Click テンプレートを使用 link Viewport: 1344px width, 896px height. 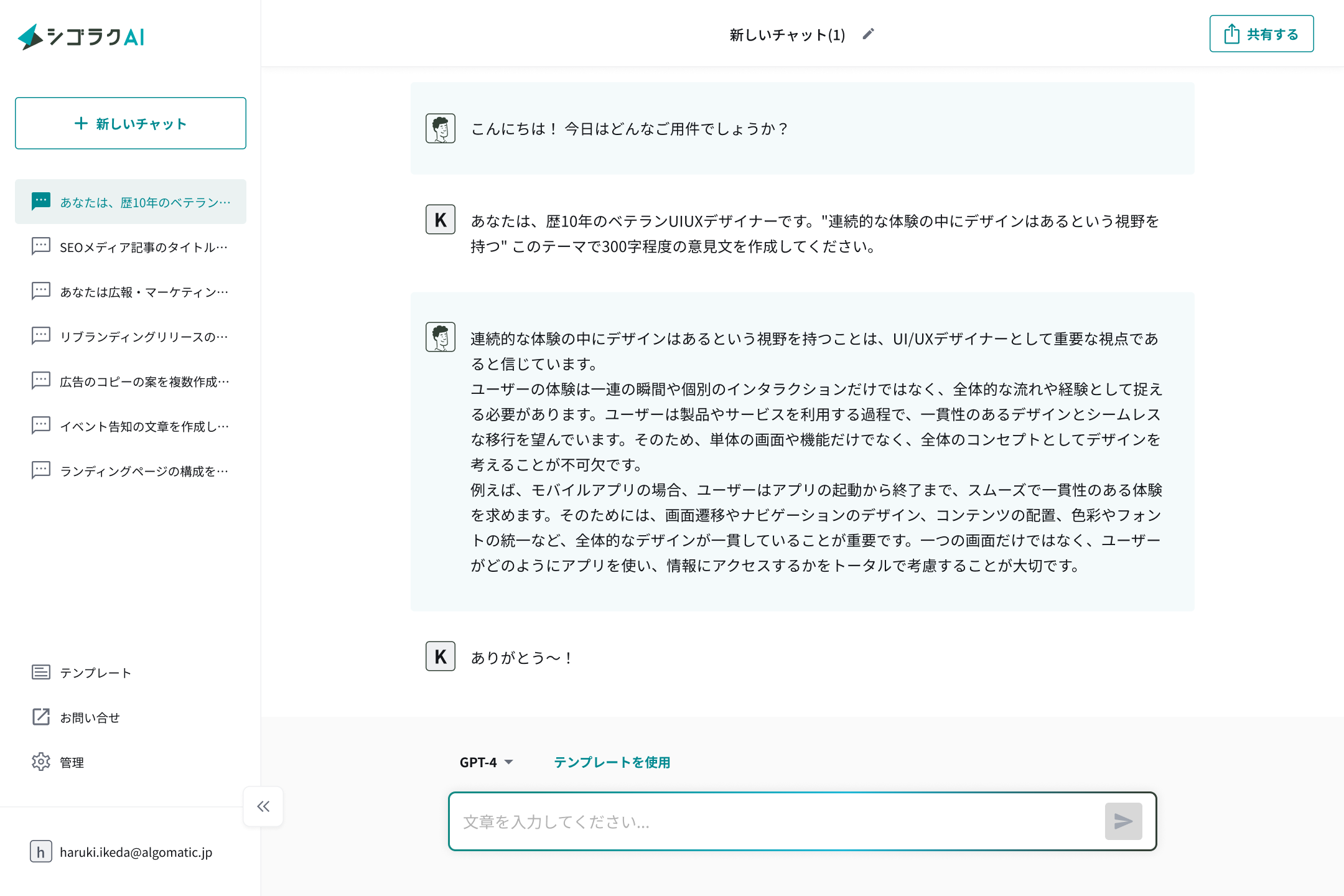612,762
